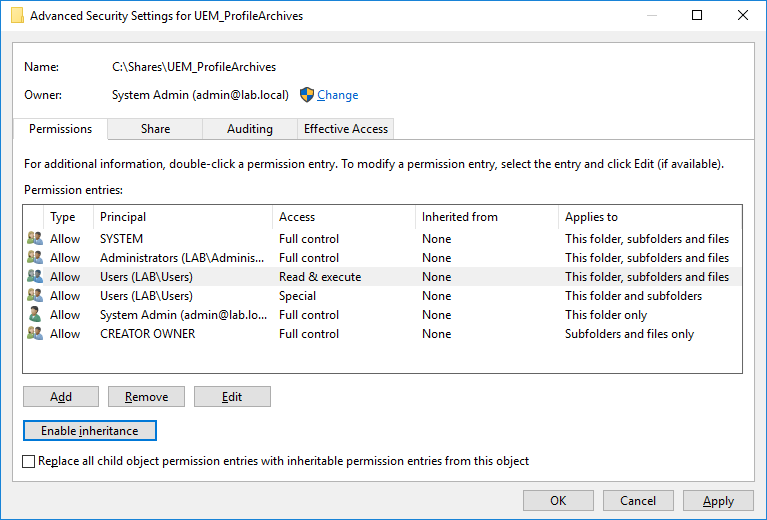The image size is (767, 520).
Task: Click the group icon on the Special access entry
Action: pyautogui.click(x=35, y=296)
